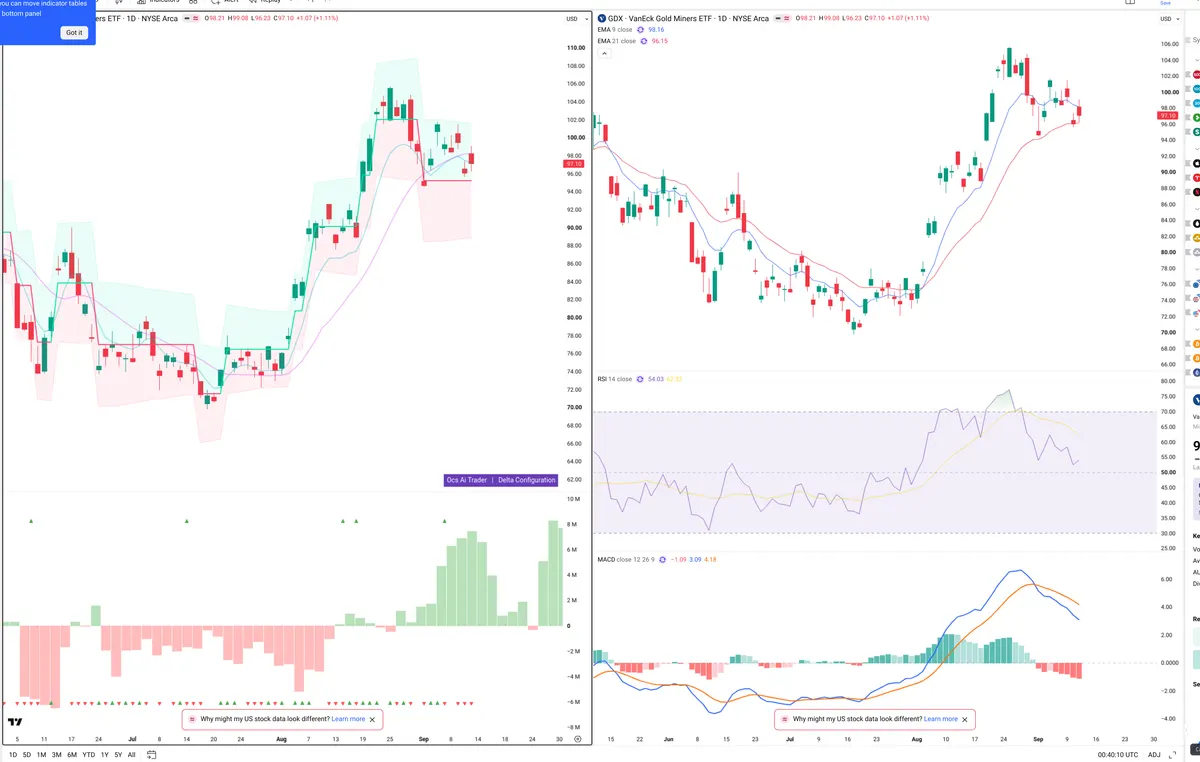The image size is (1200, 762).
Task: Click the 97.10 price label on left chart
Action: (572, 163)
